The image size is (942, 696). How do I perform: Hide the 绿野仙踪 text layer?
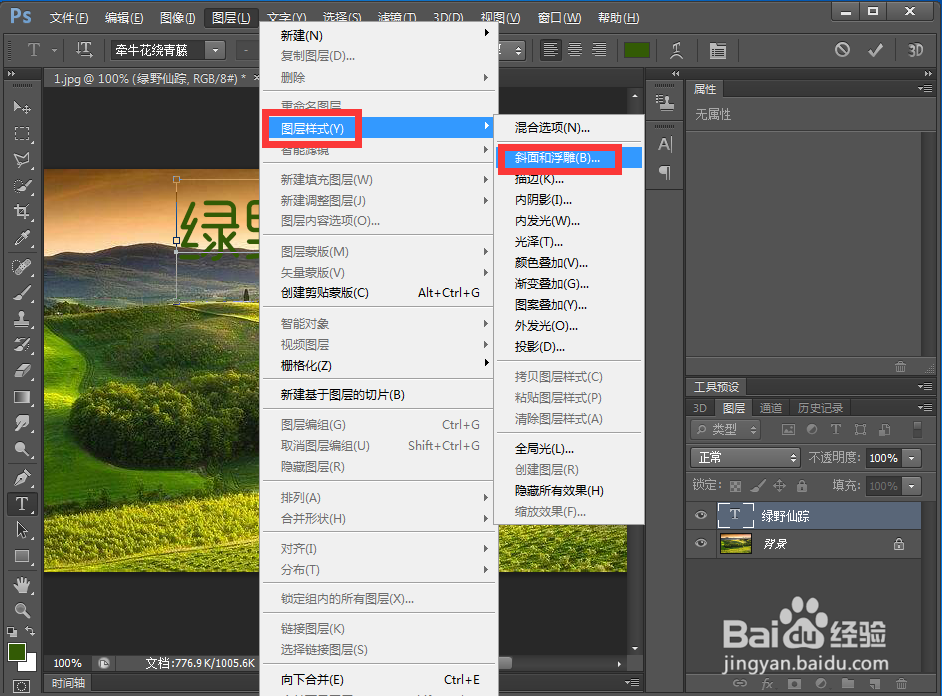click(700, 515)
